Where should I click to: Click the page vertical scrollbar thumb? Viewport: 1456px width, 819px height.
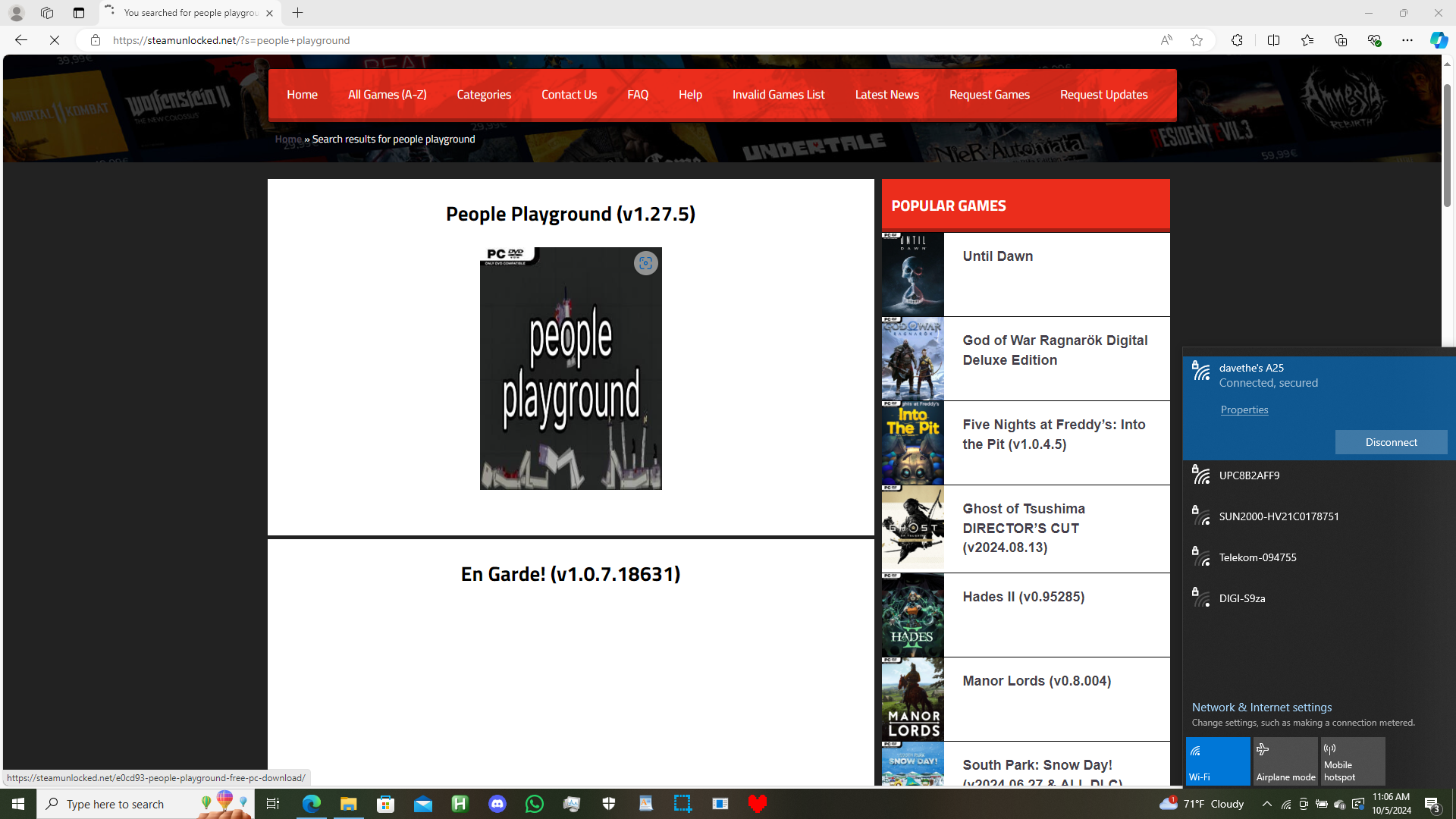[x=1447, y=144]
